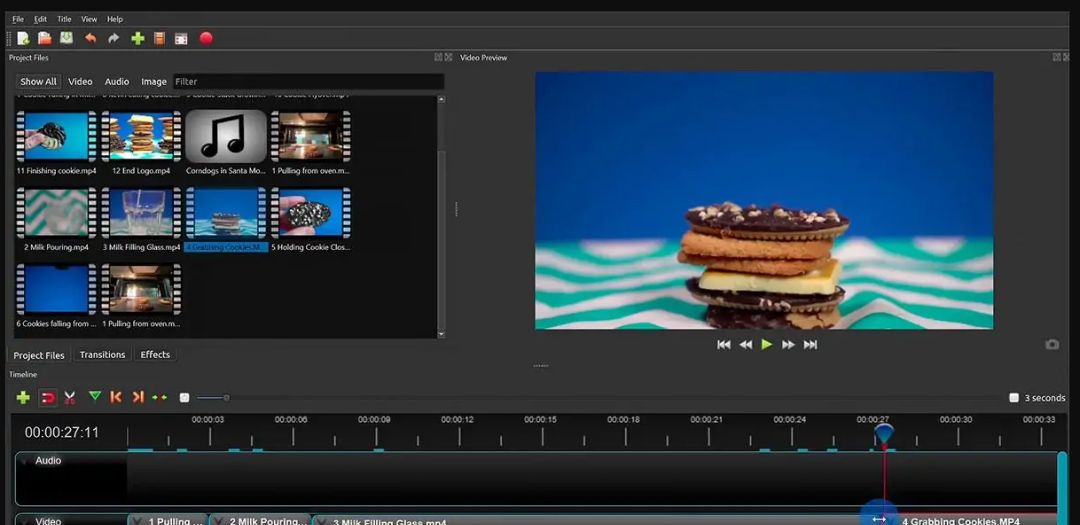Collapse the Video track arrow
Screen dimensions: 1080x525
26,520
